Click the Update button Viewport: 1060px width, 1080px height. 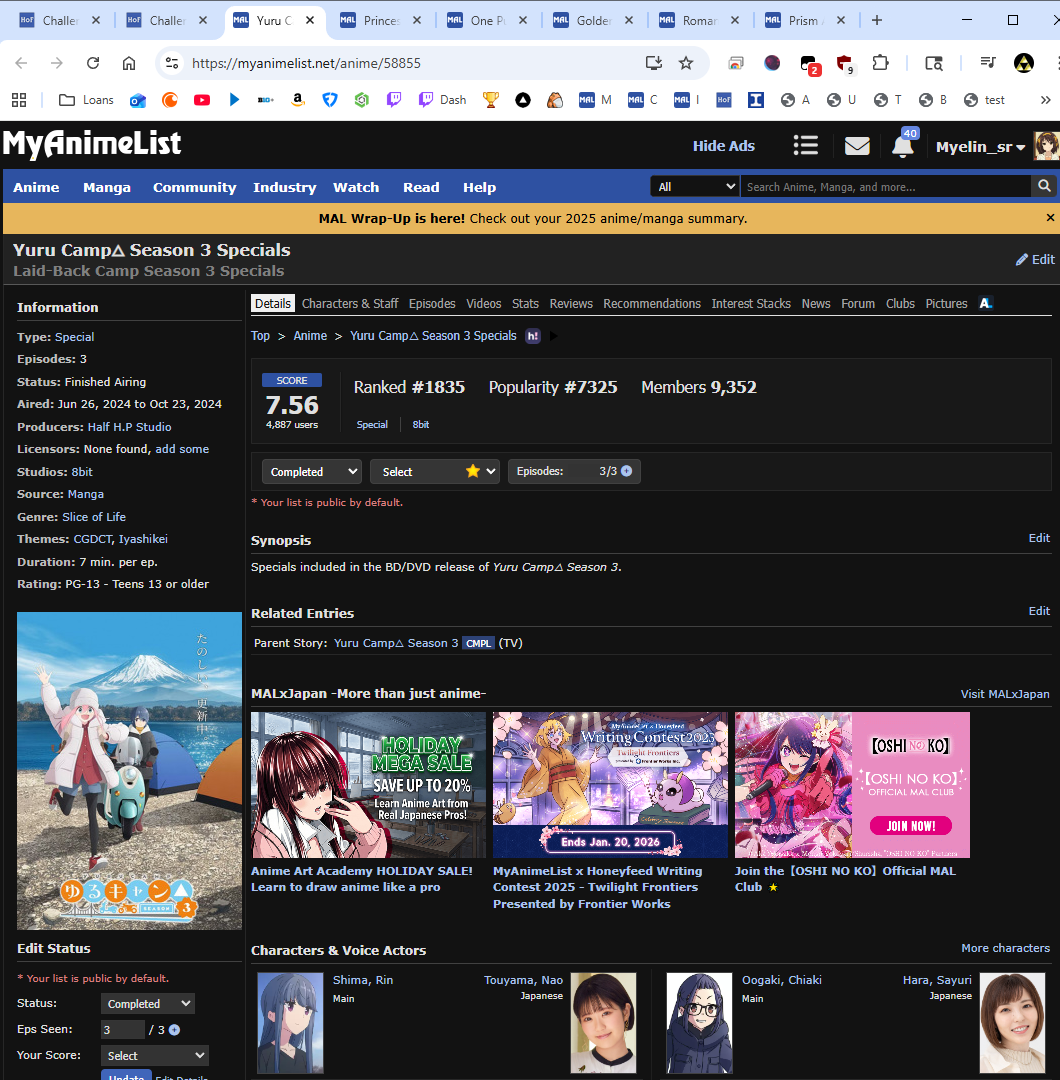126,1074
